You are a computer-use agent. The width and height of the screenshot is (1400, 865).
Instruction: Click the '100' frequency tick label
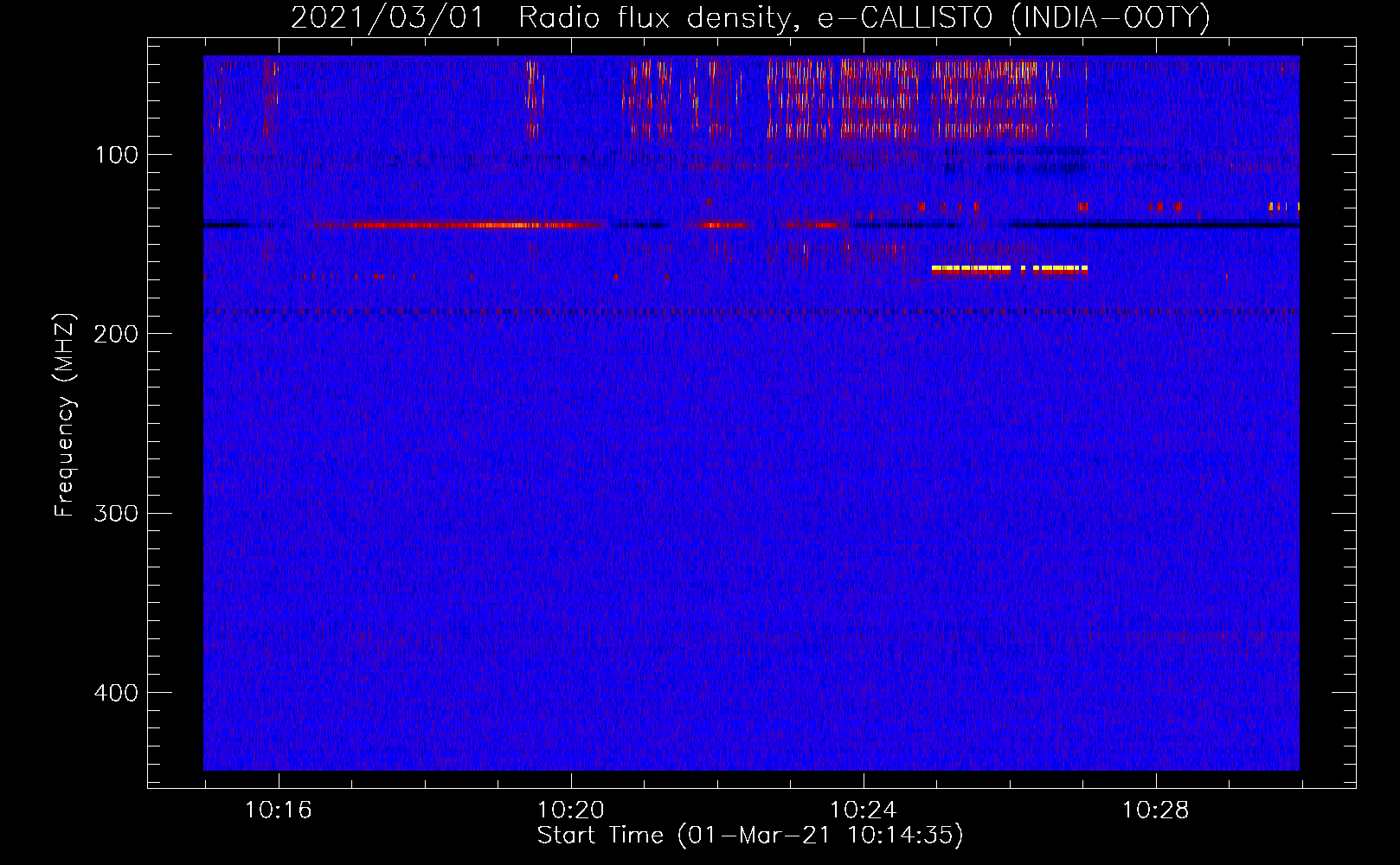[117, 155]
